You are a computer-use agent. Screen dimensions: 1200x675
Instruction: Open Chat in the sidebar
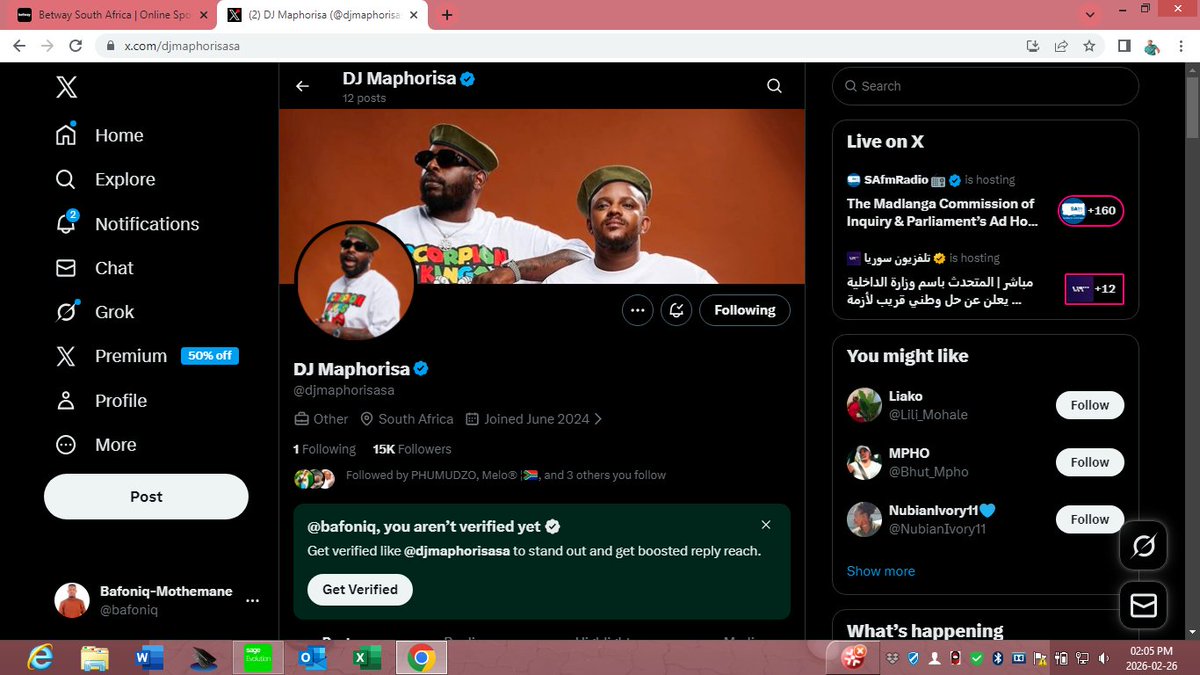coord(94,268)
